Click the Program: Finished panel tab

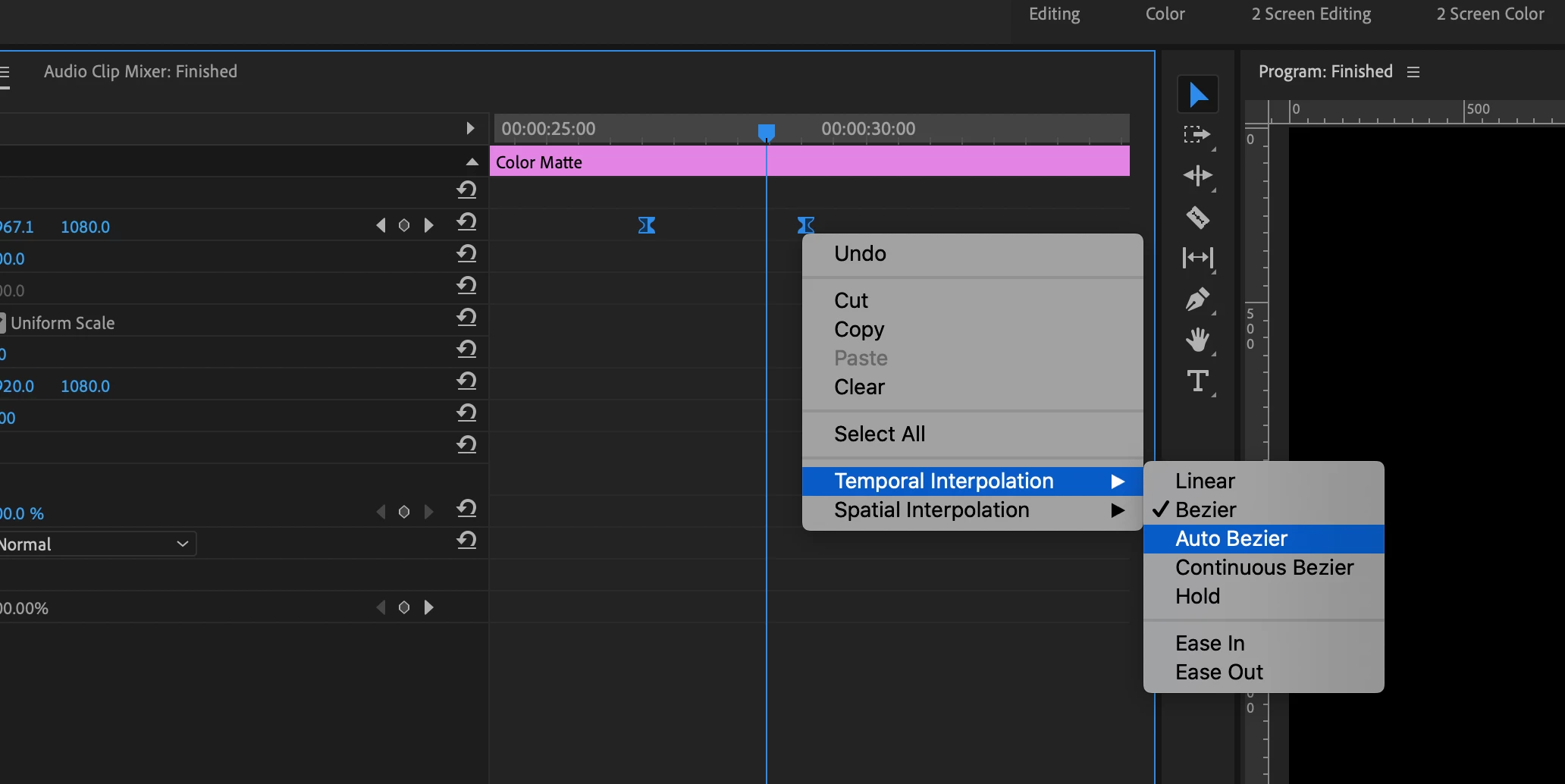click(1325, 72)
